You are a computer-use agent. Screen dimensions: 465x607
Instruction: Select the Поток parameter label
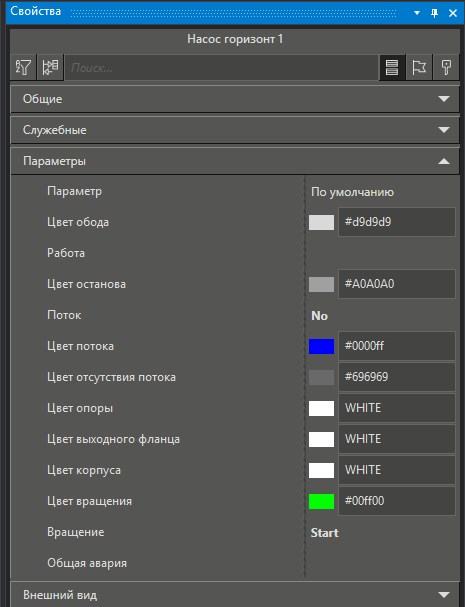(x=64, y=315)
